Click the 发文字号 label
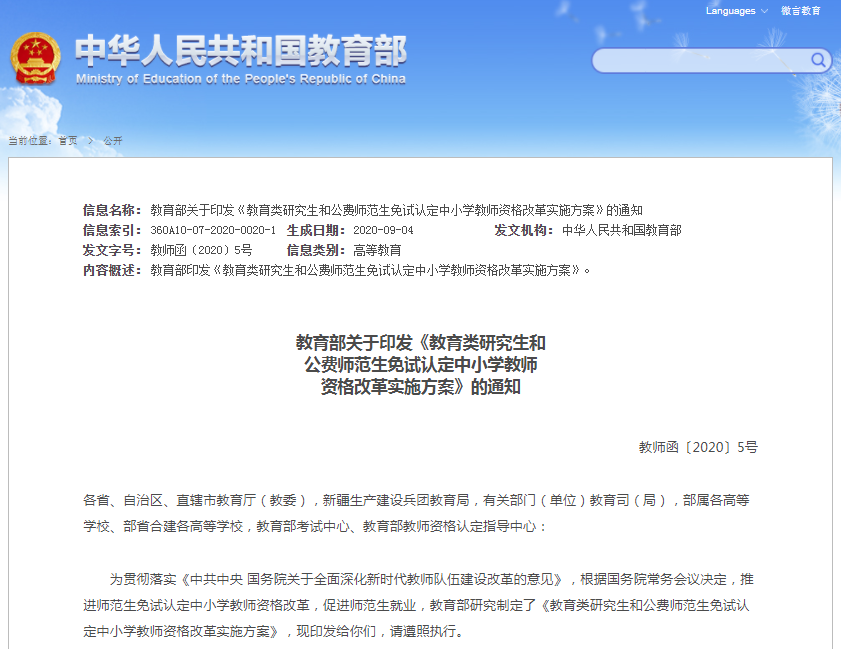 [112, 250]
